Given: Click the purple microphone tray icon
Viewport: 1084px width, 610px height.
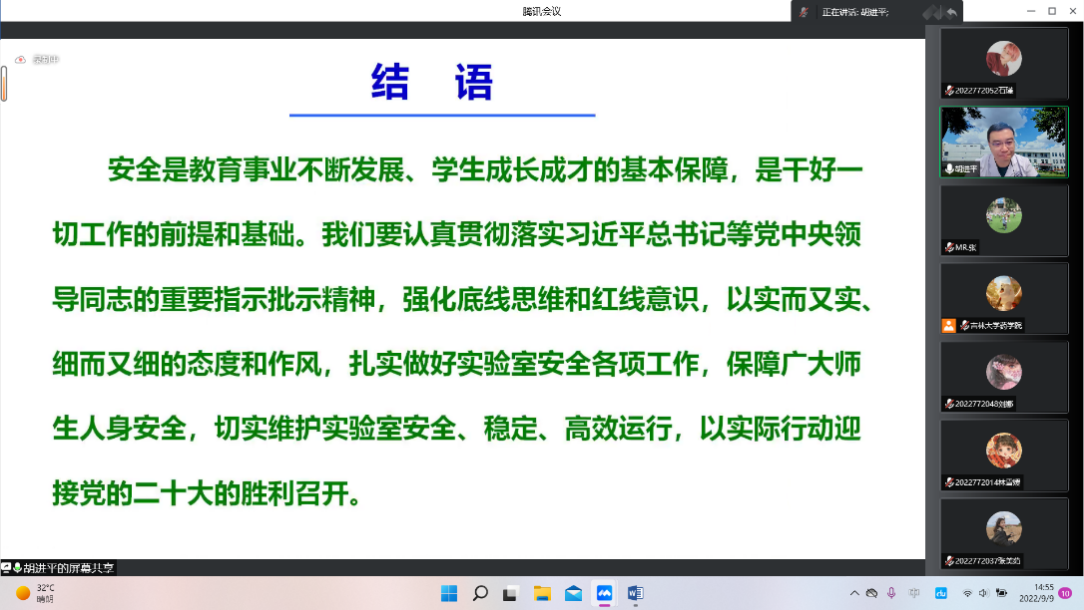Looking at the screenshot, I should (892, 593).
